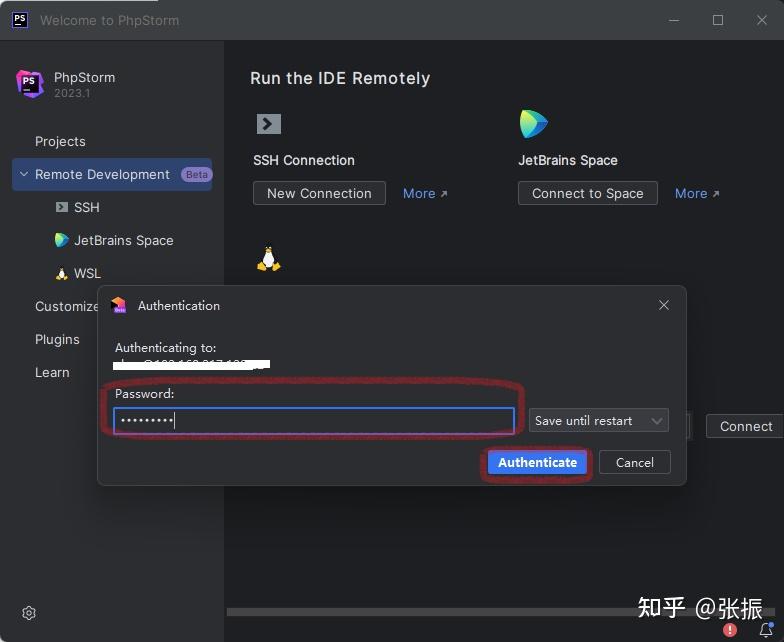The image size is (784, 642).
Task: Open settings via the gear icon
Action: pos(29,612)
